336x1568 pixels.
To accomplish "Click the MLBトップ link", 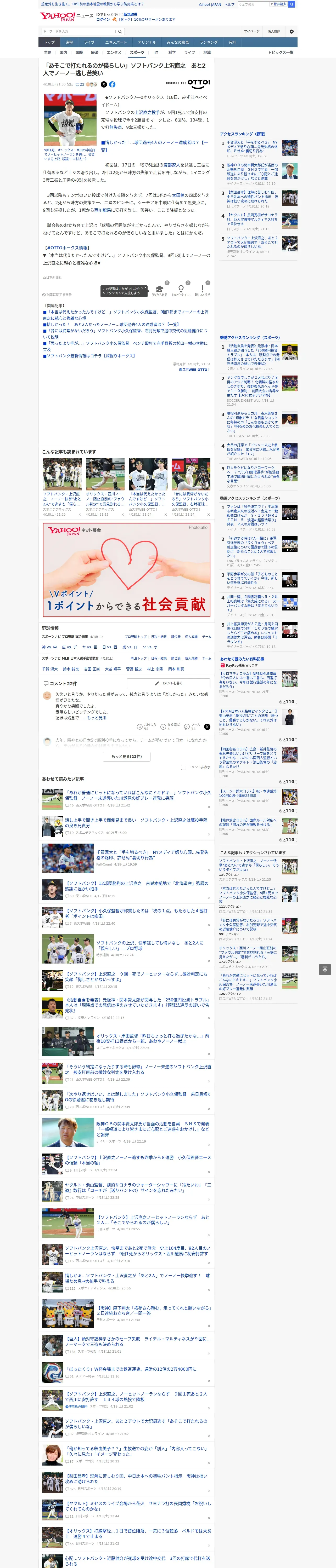I will (138, 658).
